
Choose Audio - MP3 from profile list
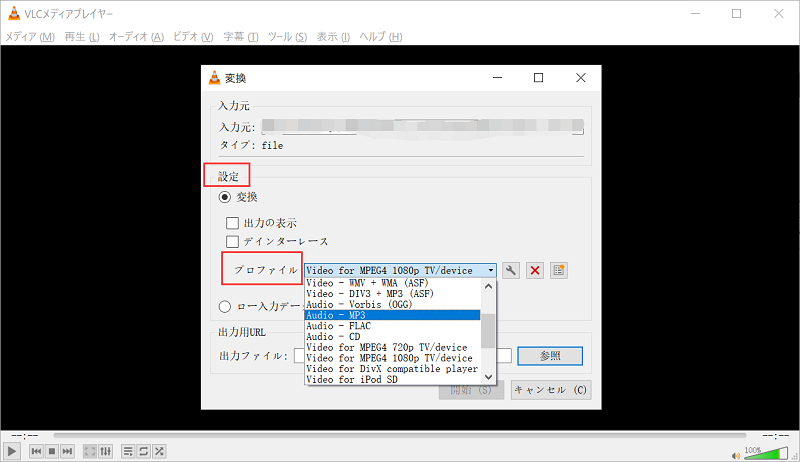pyautogui.click(x=392, y=314)
